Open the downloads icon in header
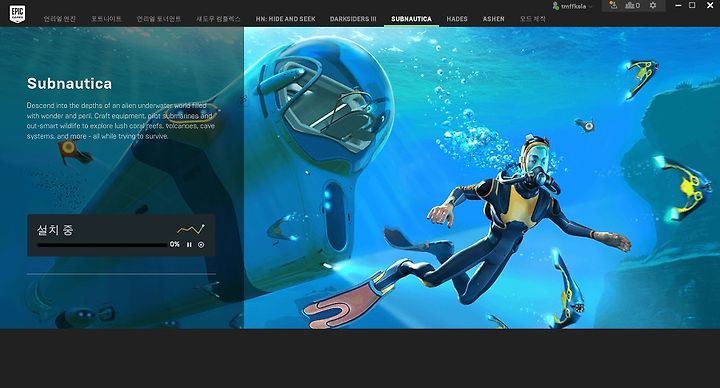The height and width of the screenshot is (388, 720). (x=613, y=6)
